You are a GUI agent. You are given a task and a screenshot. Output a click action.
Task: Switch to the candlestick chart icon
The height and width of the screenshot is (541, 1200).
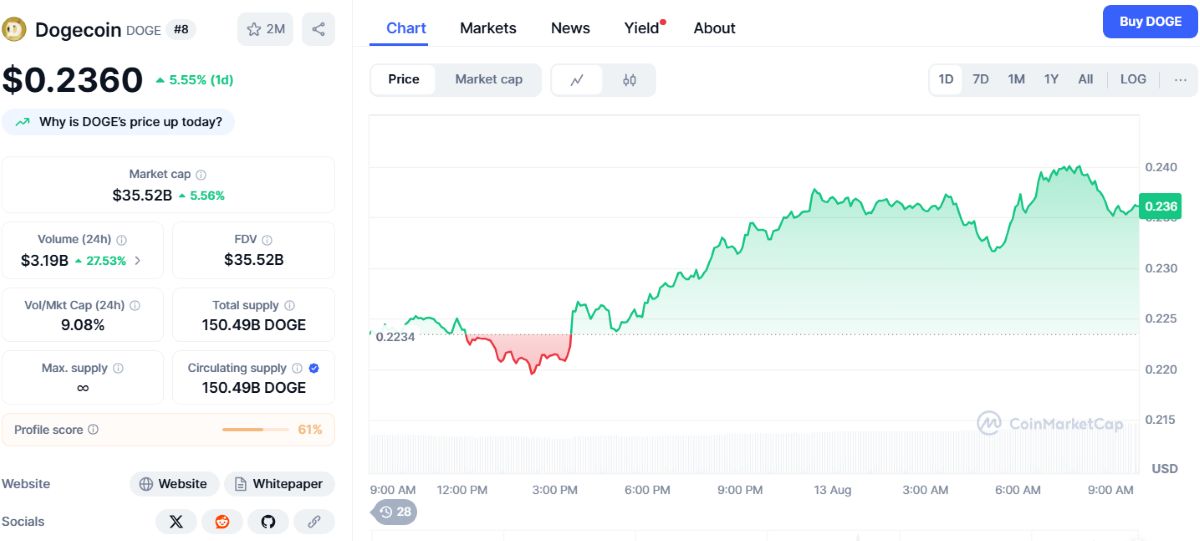pyautogui.click(x=629, y=80)
